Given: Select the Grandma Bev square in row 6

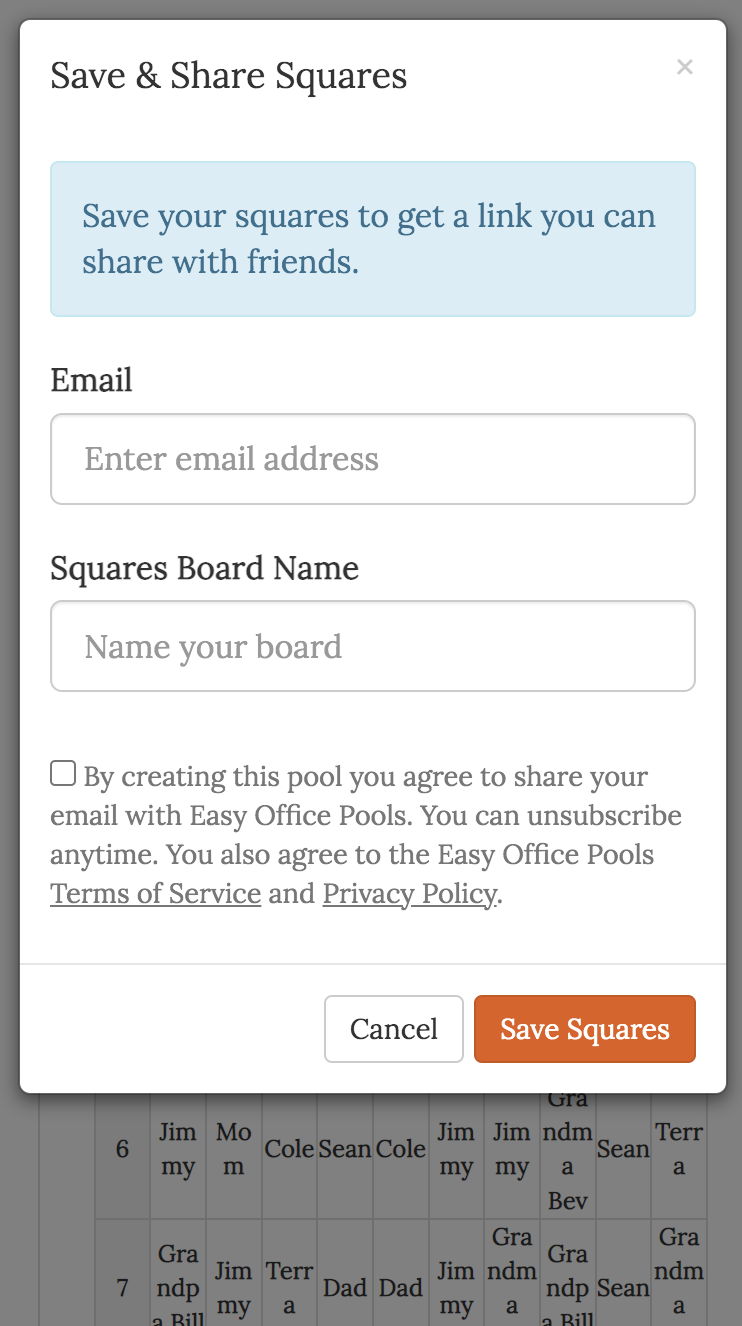Looking at the screenshot, I should pos(567,1149).
